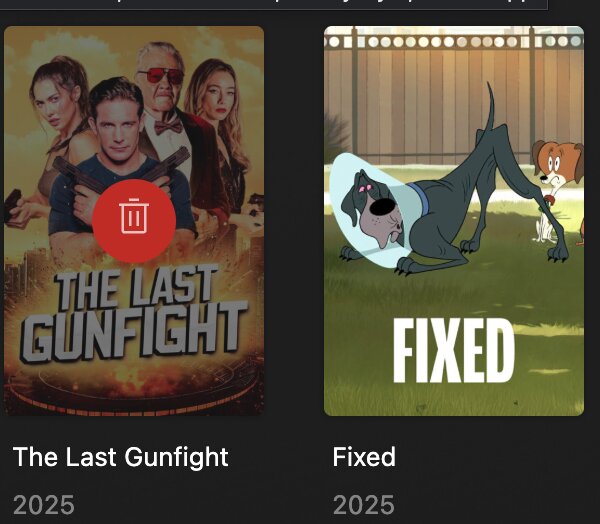Open the Fixed movie poster thumbnail

454,221
